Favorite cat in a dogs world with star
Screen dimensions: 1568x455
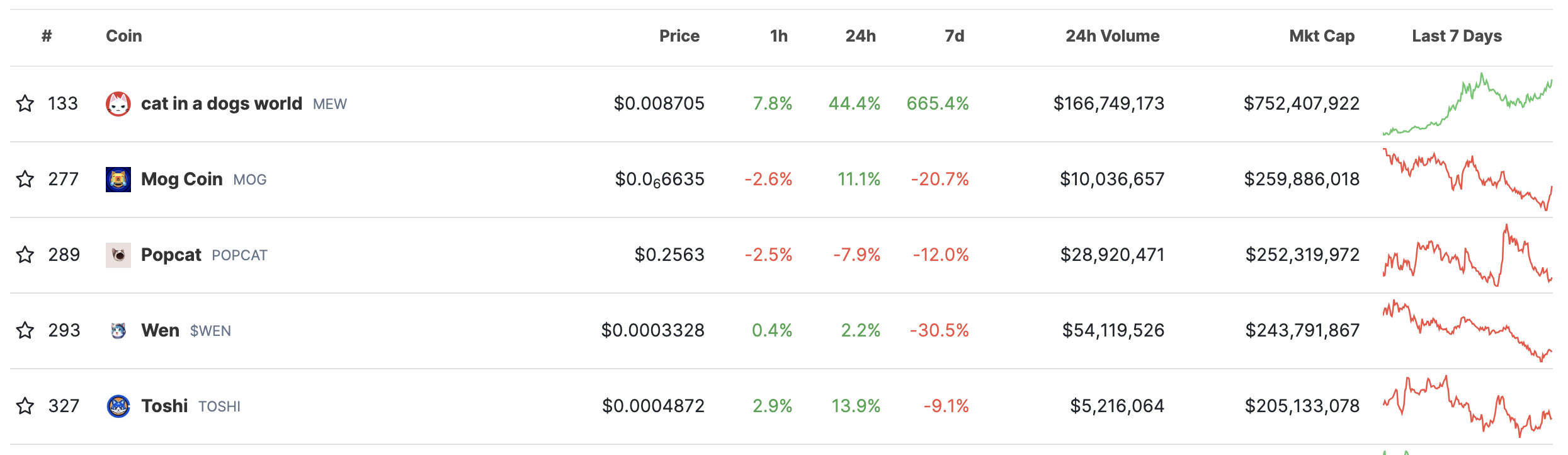(25, 103)
